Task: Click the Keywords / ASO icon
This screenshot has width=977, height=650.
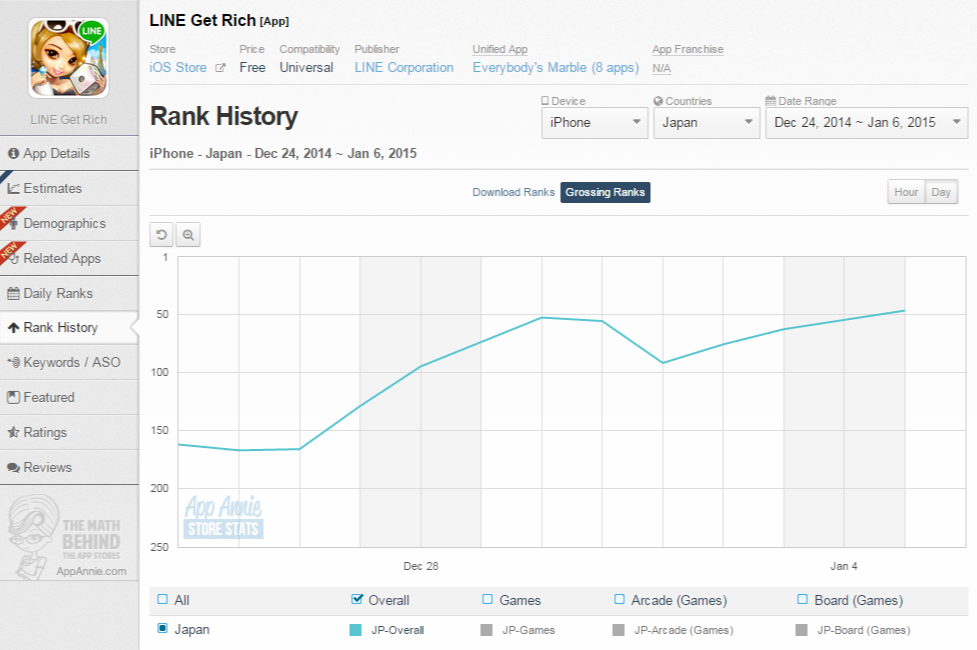Action: (13, 362)
